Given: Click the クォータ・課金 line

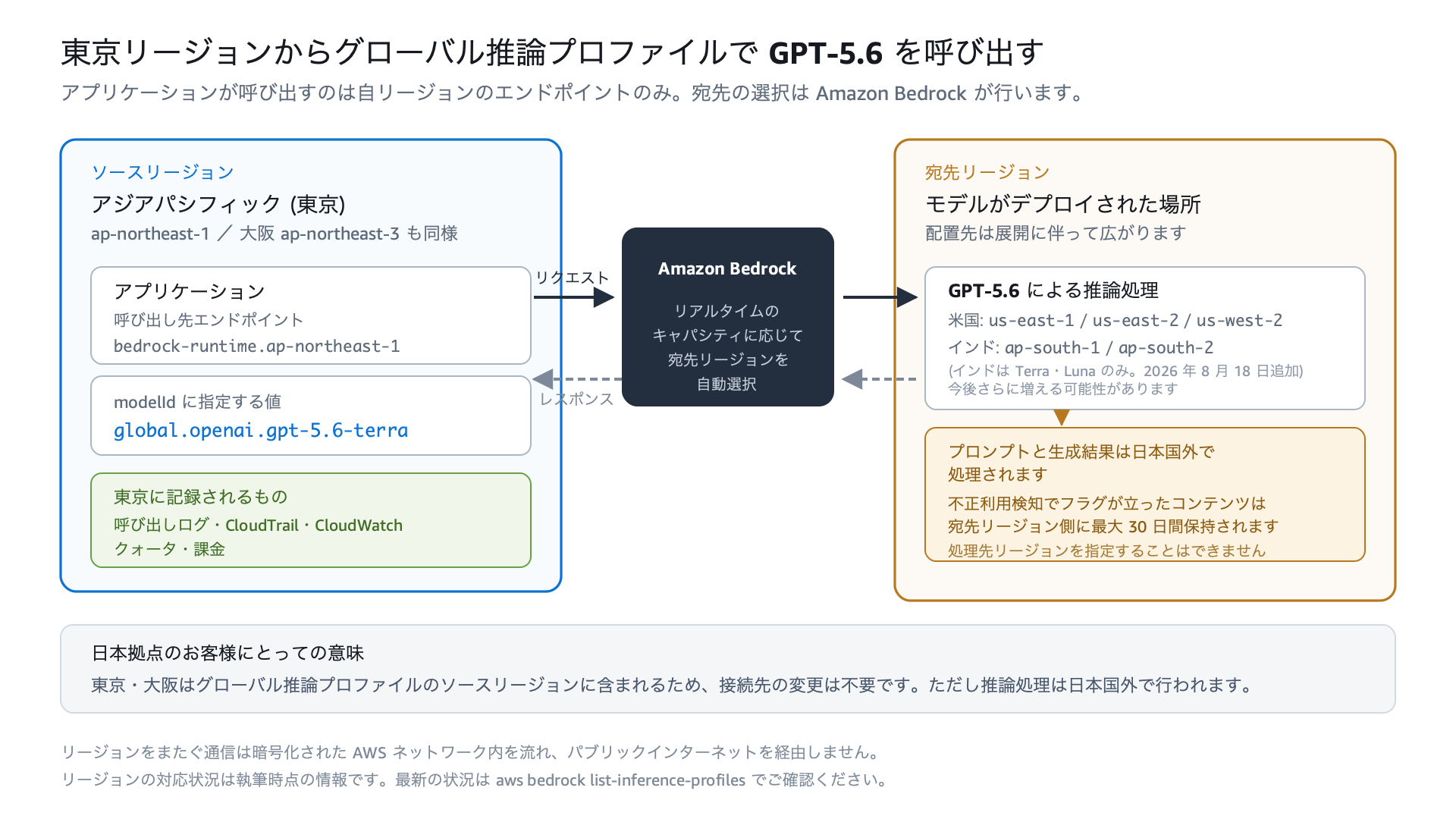Looking at the screenshot, I should click(169, 549).
